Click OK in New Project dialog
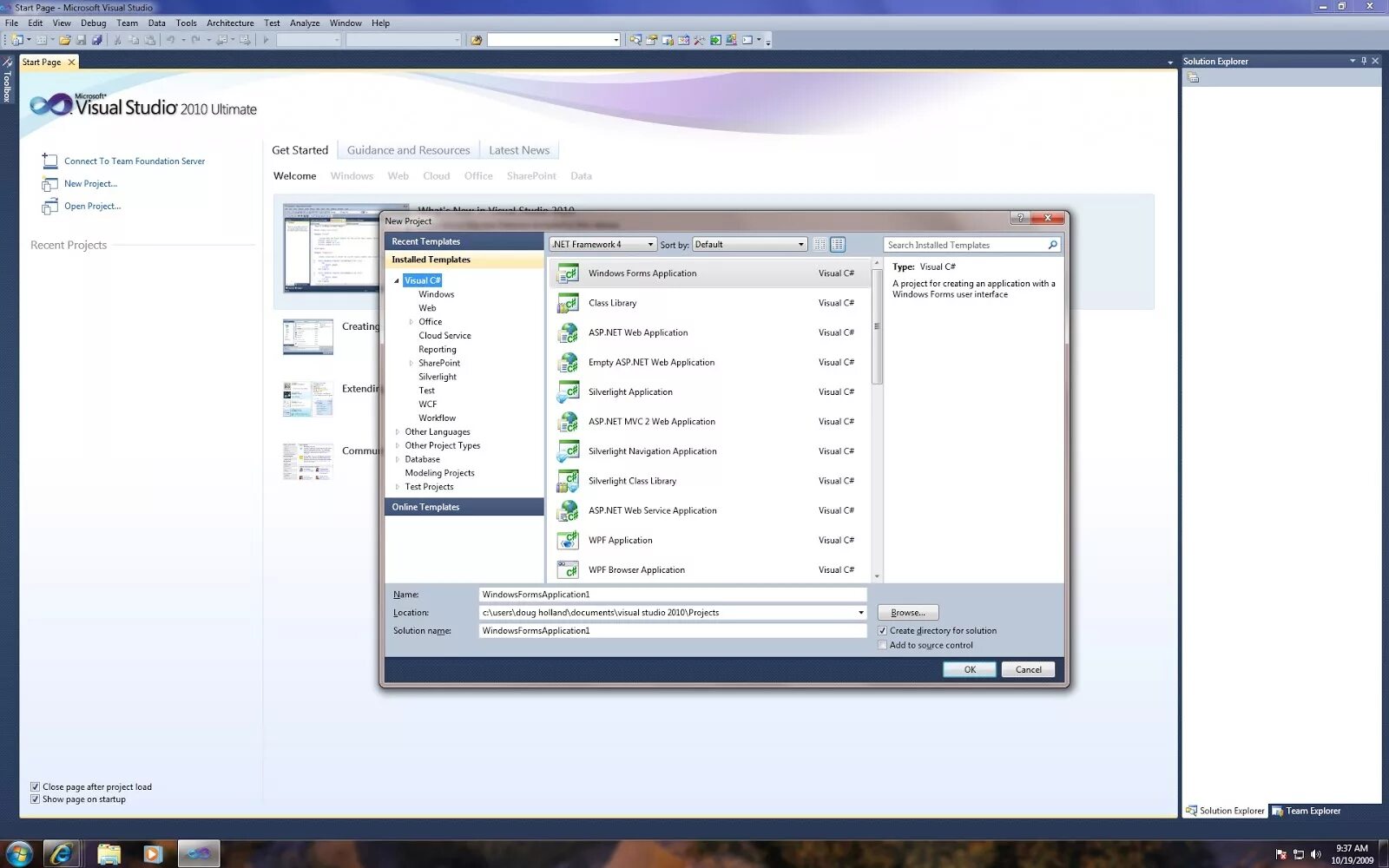1389x868 pixels. [970, 669]
